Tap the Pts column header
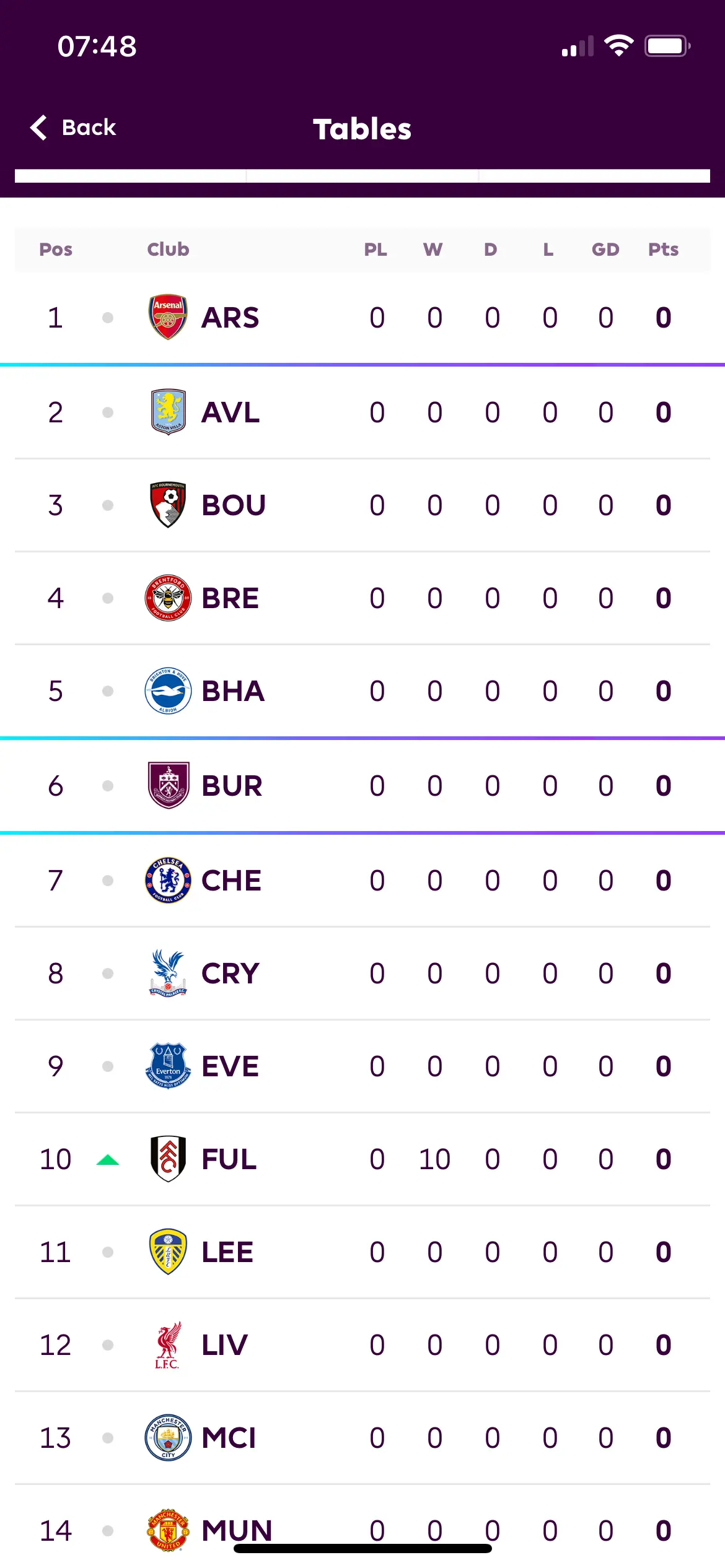 [x=663, y=249]
